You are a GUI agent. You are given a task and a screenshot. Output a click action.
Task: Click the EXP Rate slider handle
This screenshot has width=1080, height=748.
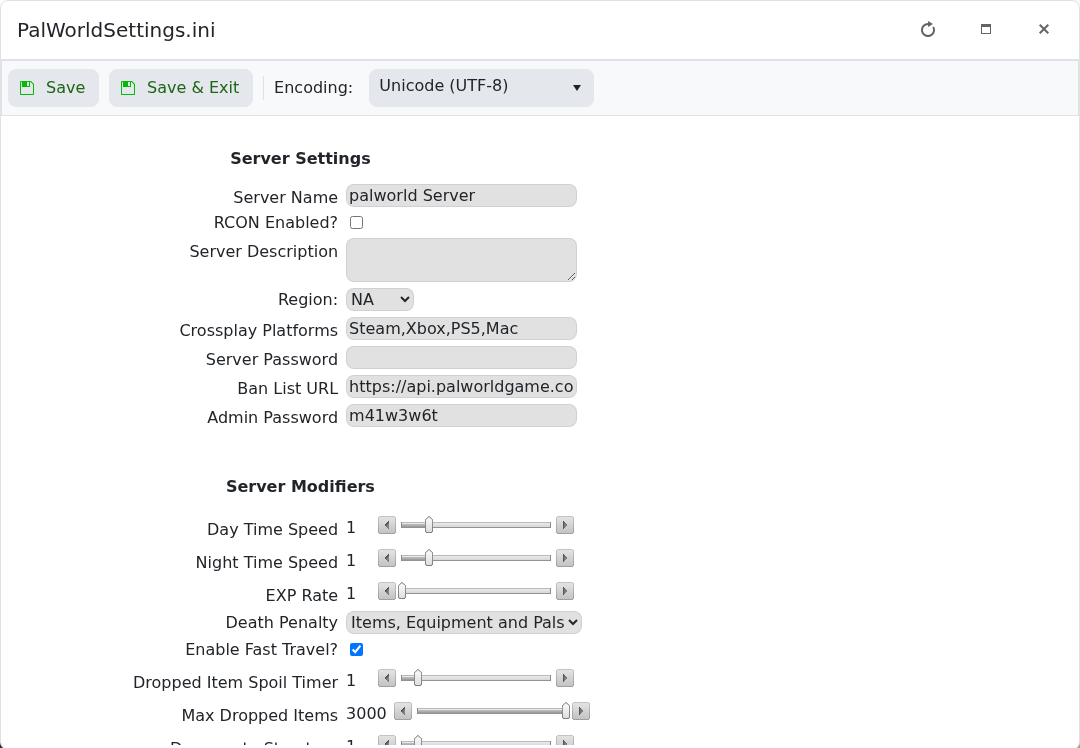click(x=402, y=592)
